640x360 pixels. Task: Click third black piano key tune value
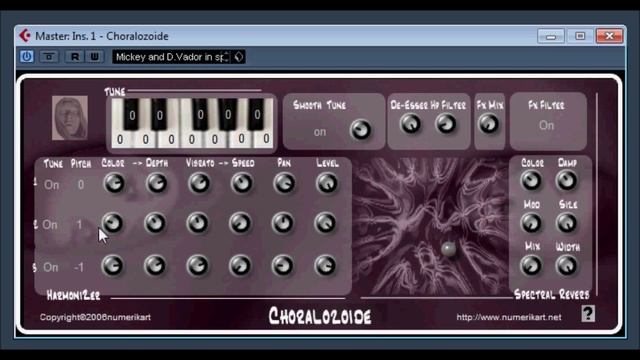(x=200, y=115)
